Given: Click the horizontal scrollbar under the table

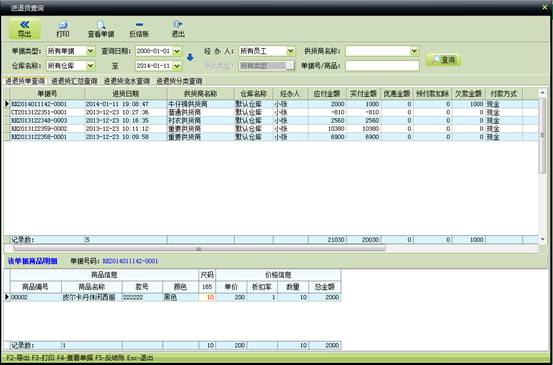Looking at the screenshot, I should [199, 249].
